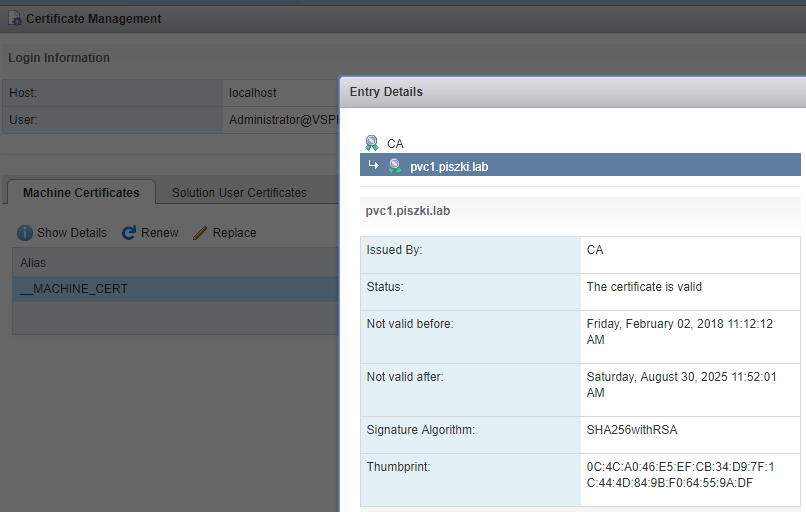Switch to Solution User Certificates tab

[239, 192]
